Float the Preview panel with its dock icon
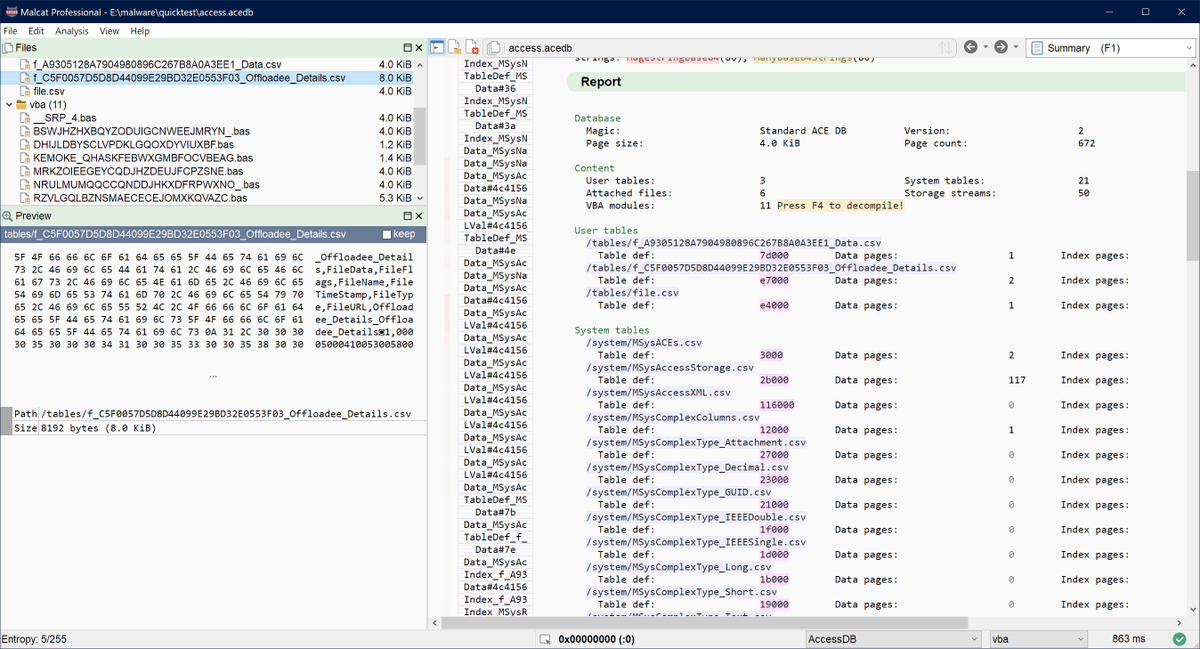Image resolution: width=1200 pixels, height=649 pixels. coord(408,216)
